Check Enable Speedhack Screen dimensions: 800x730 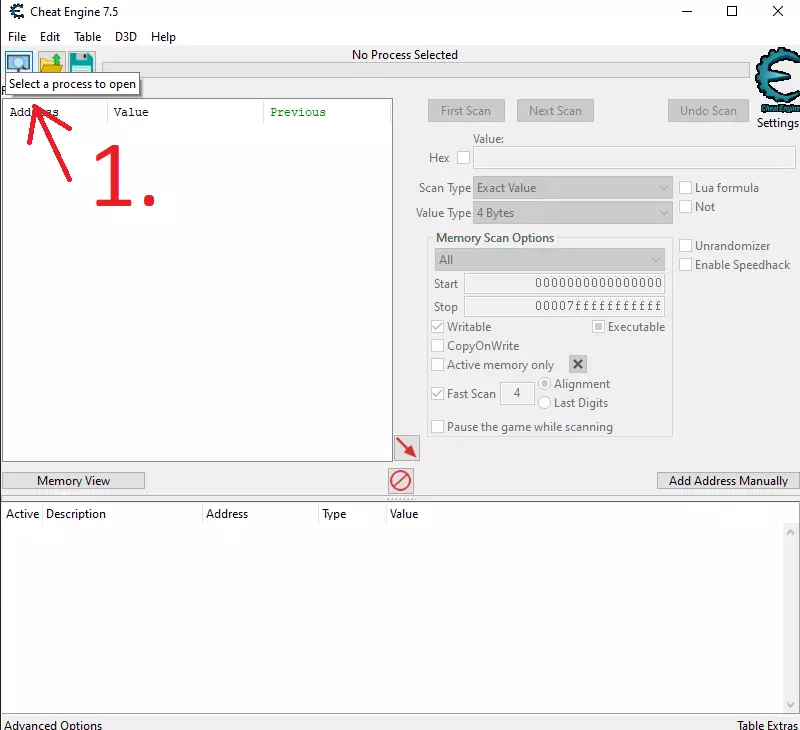tap(686, 265)
